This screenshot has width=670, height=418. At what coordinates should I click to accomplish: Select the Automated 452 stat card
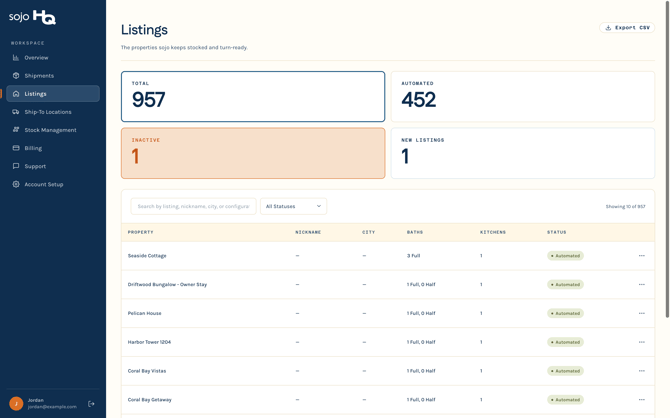(523, 97)
